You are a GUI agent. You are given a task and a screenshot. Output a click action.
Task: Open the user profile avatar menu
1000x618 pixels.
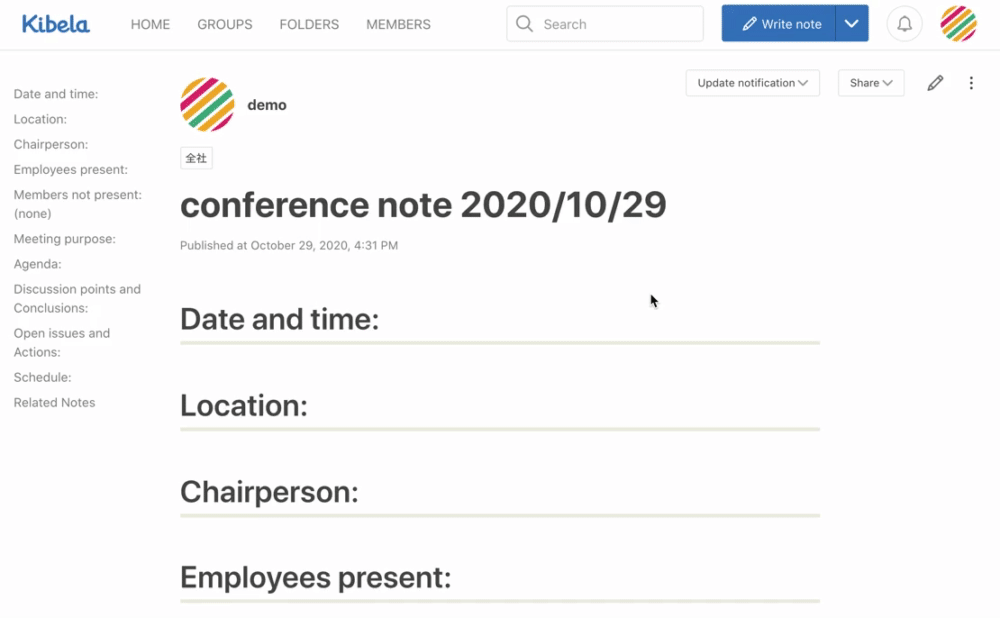coord(958,24)
